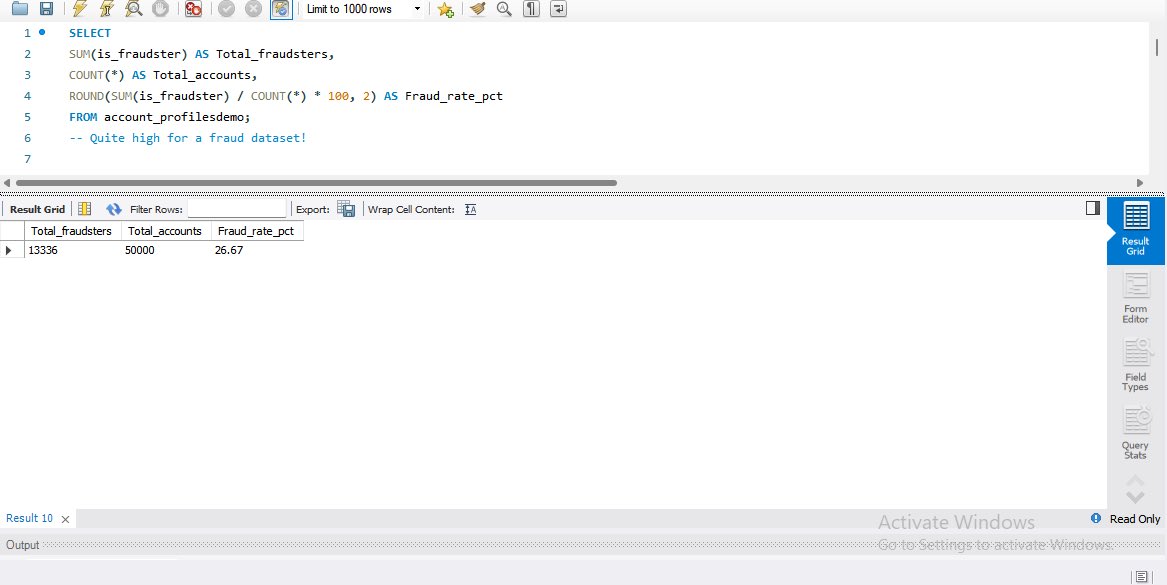Toggle invisible characters with the pilcrow icon
1167x585 pixels.
(x=531, y=9)
